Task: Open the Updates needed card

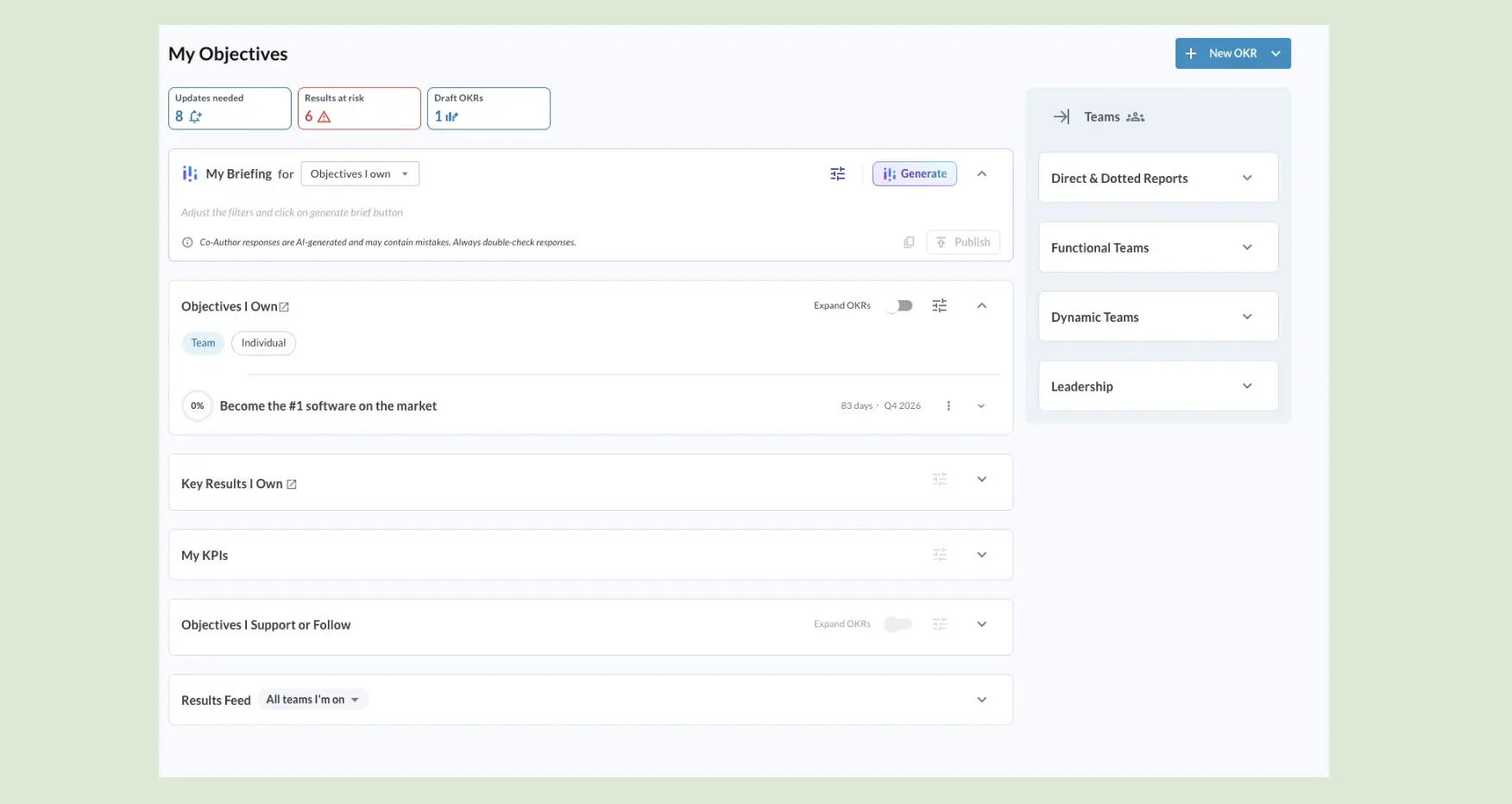Action: click(x=230, y=109)
